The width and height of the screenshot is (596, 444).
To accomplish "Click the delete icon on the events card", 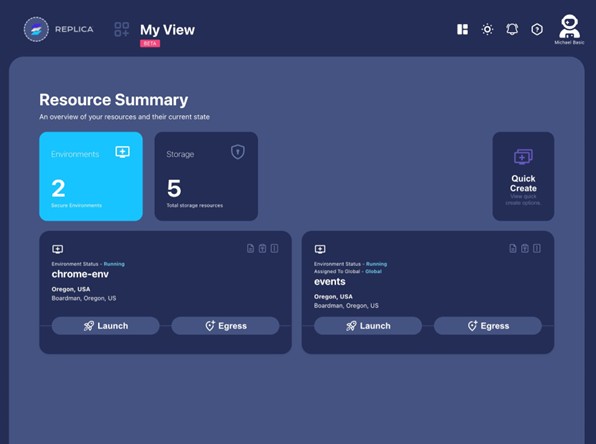I will point(525,248).
